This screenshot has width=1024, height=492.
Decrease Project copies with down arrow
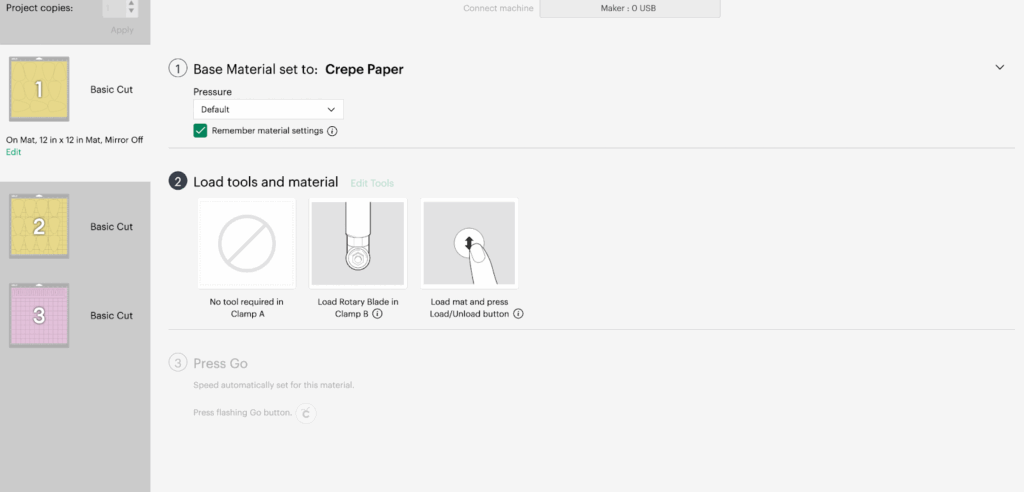click(x=131, y=12)
